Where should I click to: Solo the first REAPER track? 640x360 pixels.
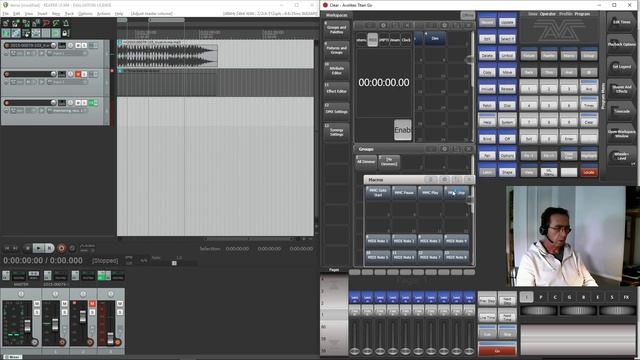pyautogui.click(x=84, y=45)
